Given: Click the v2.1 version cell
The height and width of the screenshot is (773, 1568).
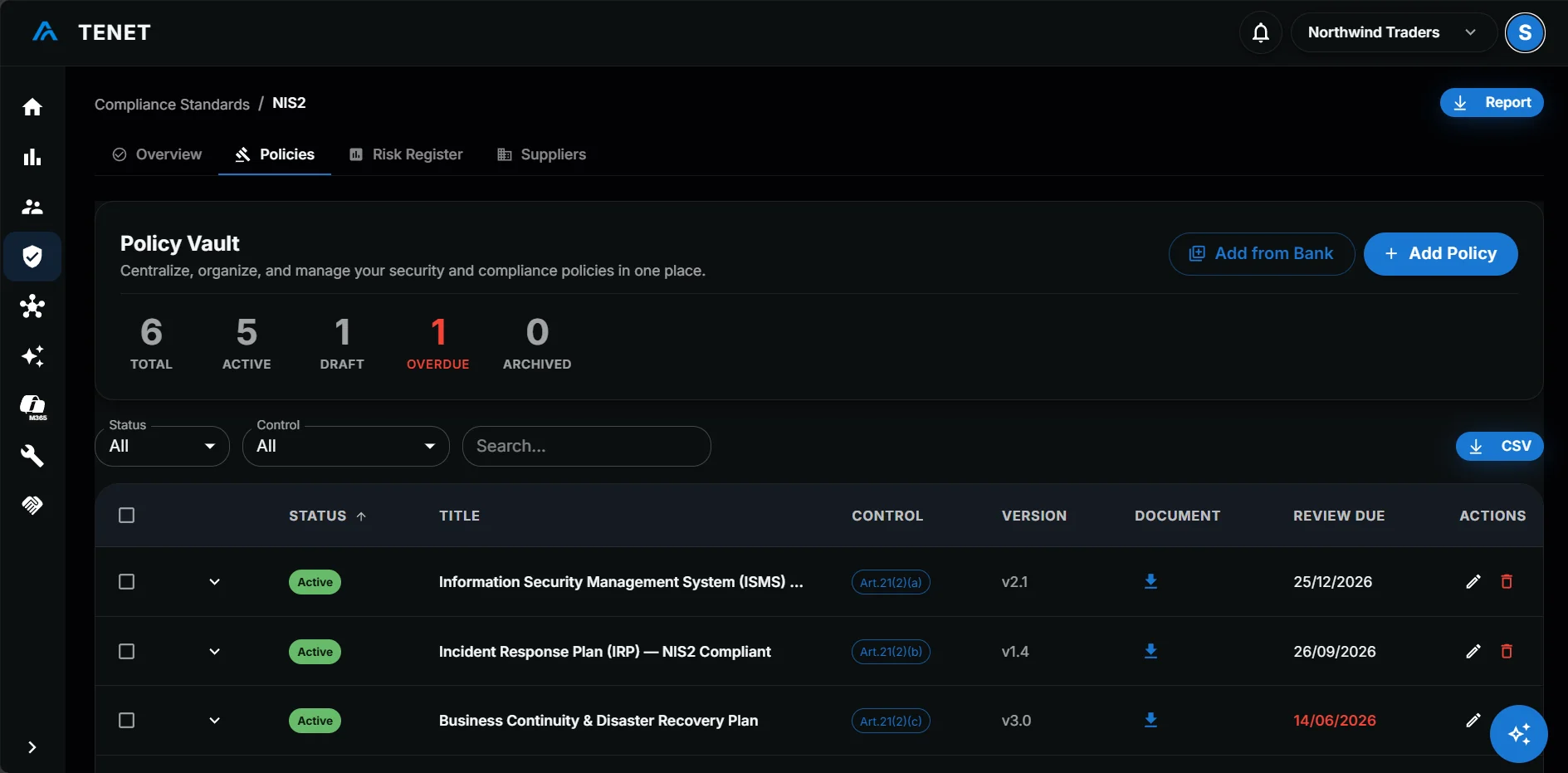Looking at the screenshot, I should click(1014, 582).
